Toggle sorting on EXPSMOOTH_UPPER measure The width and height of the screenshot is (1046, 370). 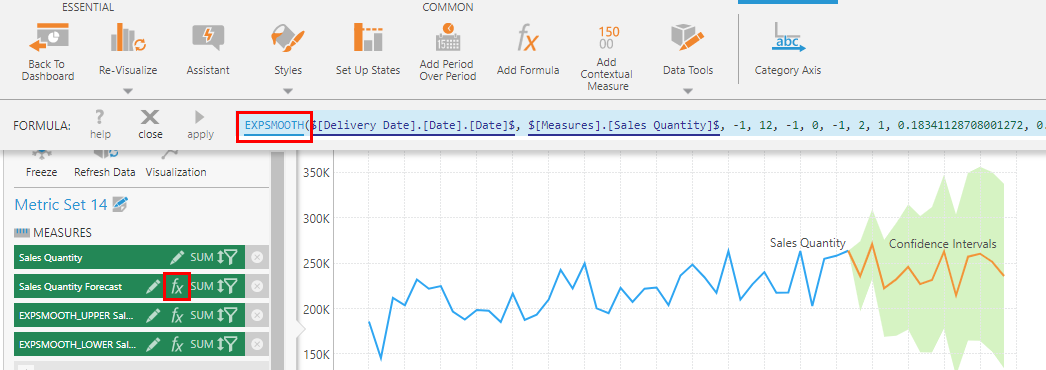219,315
